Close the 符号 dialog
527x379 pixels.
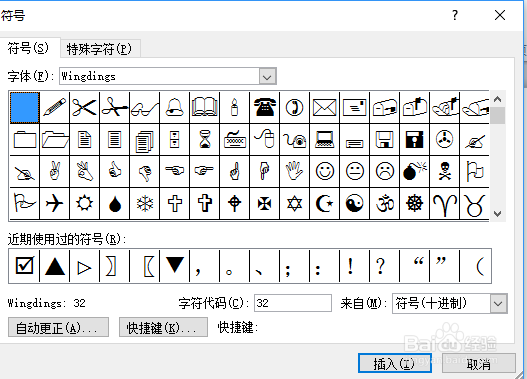tap(500, 15)
